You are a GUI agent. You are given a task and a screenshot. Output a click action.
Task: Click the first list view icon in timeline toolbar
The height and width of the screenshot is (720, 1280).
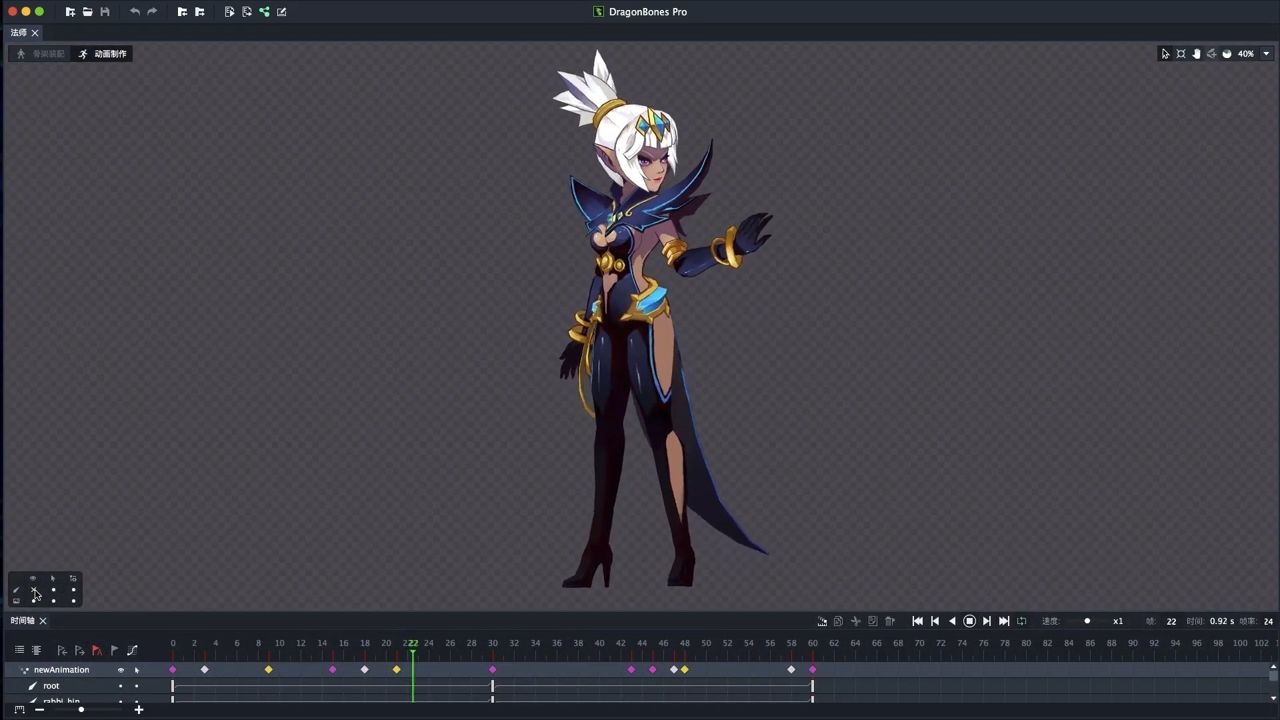[x=19, y=650]
